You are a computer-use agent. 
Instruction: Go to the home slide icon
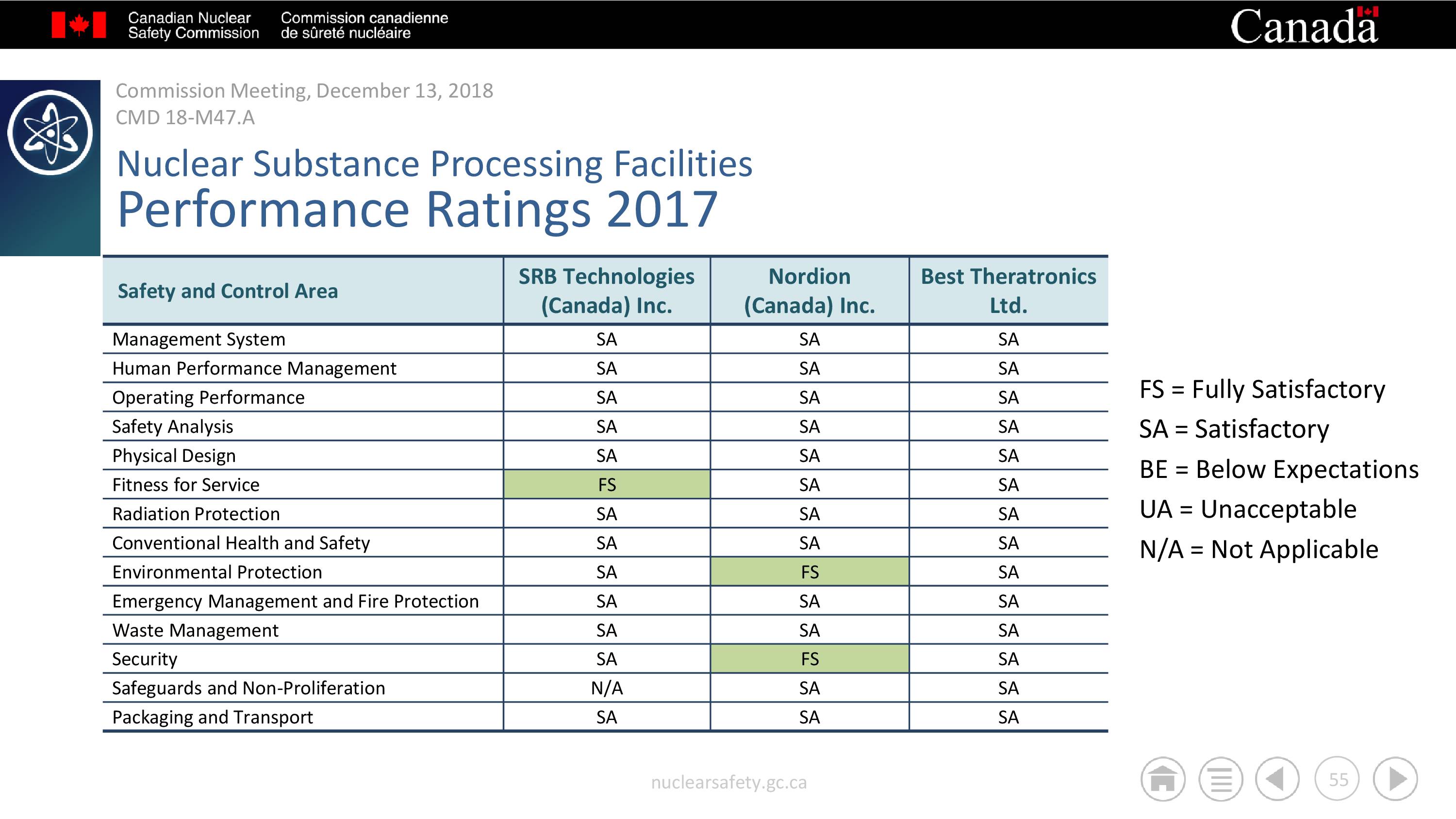1163,779
